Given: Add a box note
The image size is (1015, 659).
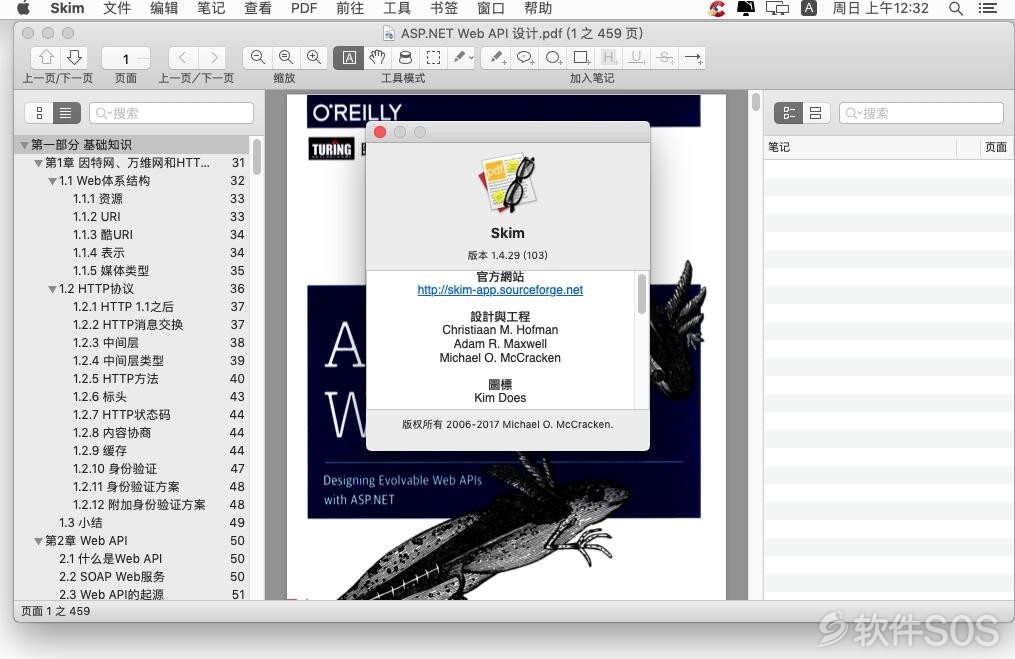Looking at the screenshot, I should click(581, 58).
